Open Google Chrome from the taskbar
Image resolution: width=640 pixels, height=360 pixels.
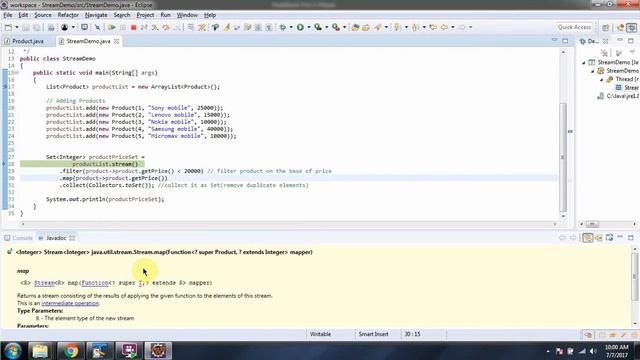click(70, 351)
